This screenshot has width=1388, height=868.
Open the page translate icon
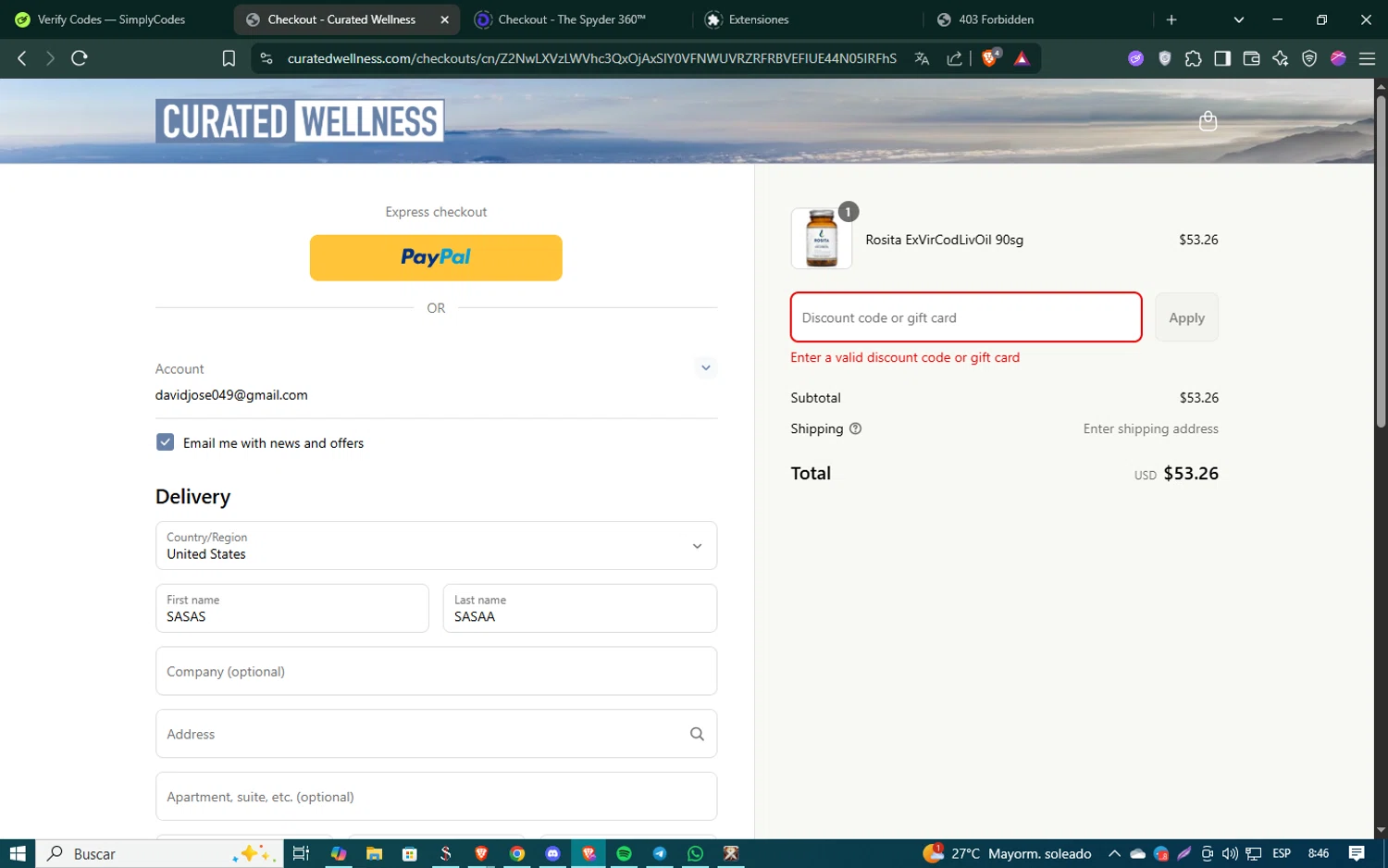pos(922,58)
